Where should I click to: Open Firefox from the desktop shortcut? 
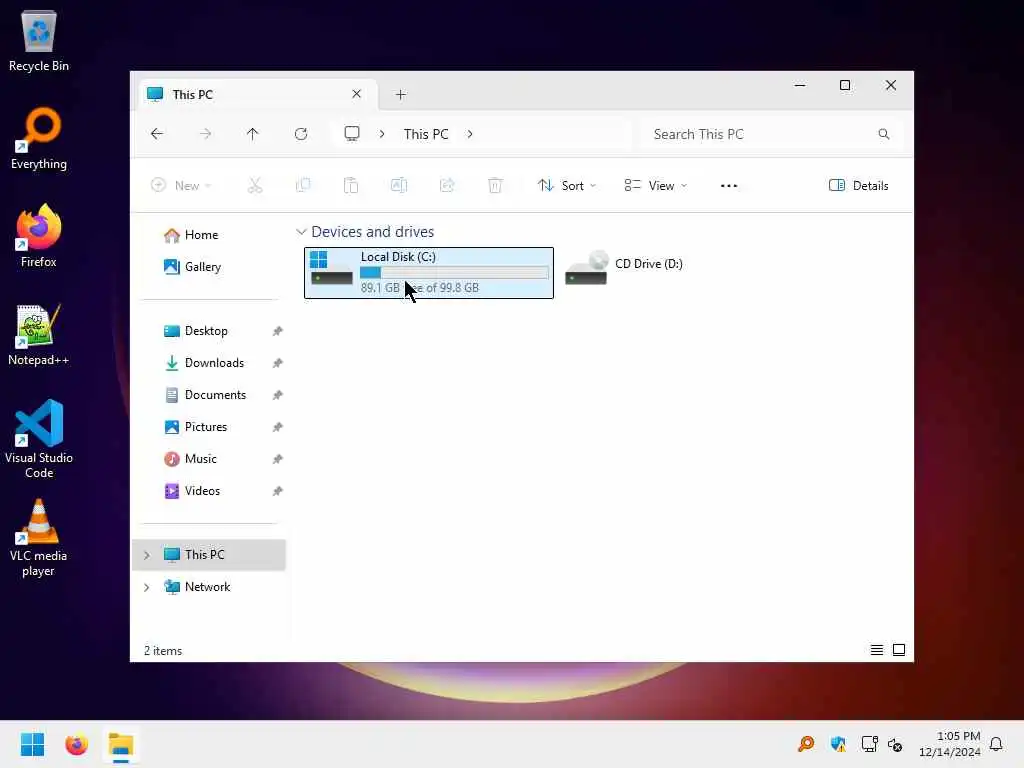tap(39, 236)
